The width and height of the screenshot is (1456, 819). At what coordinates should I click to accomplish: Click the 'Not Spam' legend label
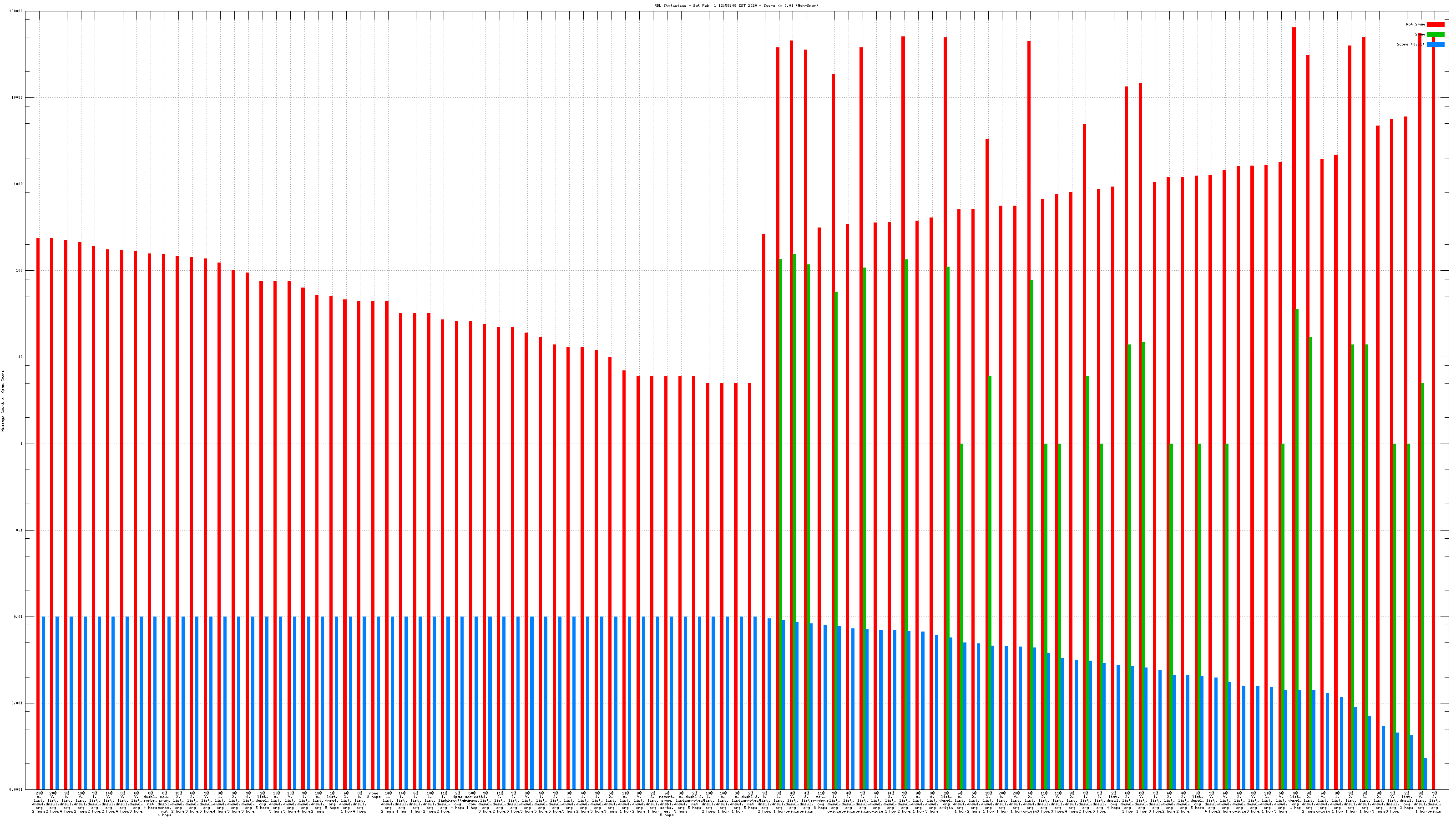(x=1416, y=24)
